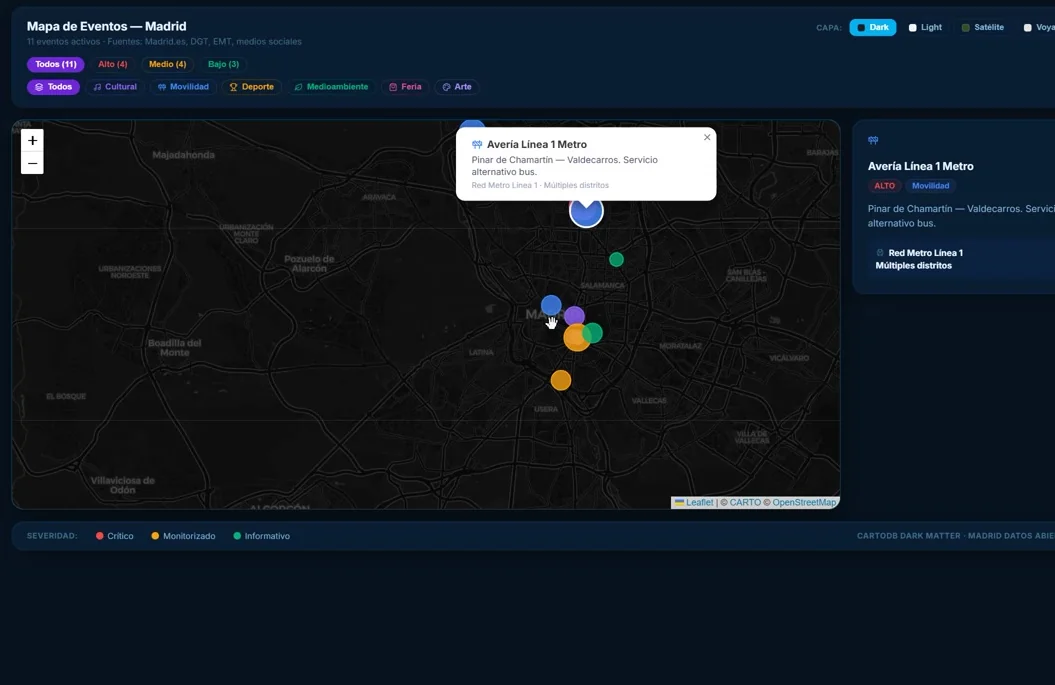This screenshot has width=1055, height=685.
Task: Zoom out of the map
Action: click(32, 163)
